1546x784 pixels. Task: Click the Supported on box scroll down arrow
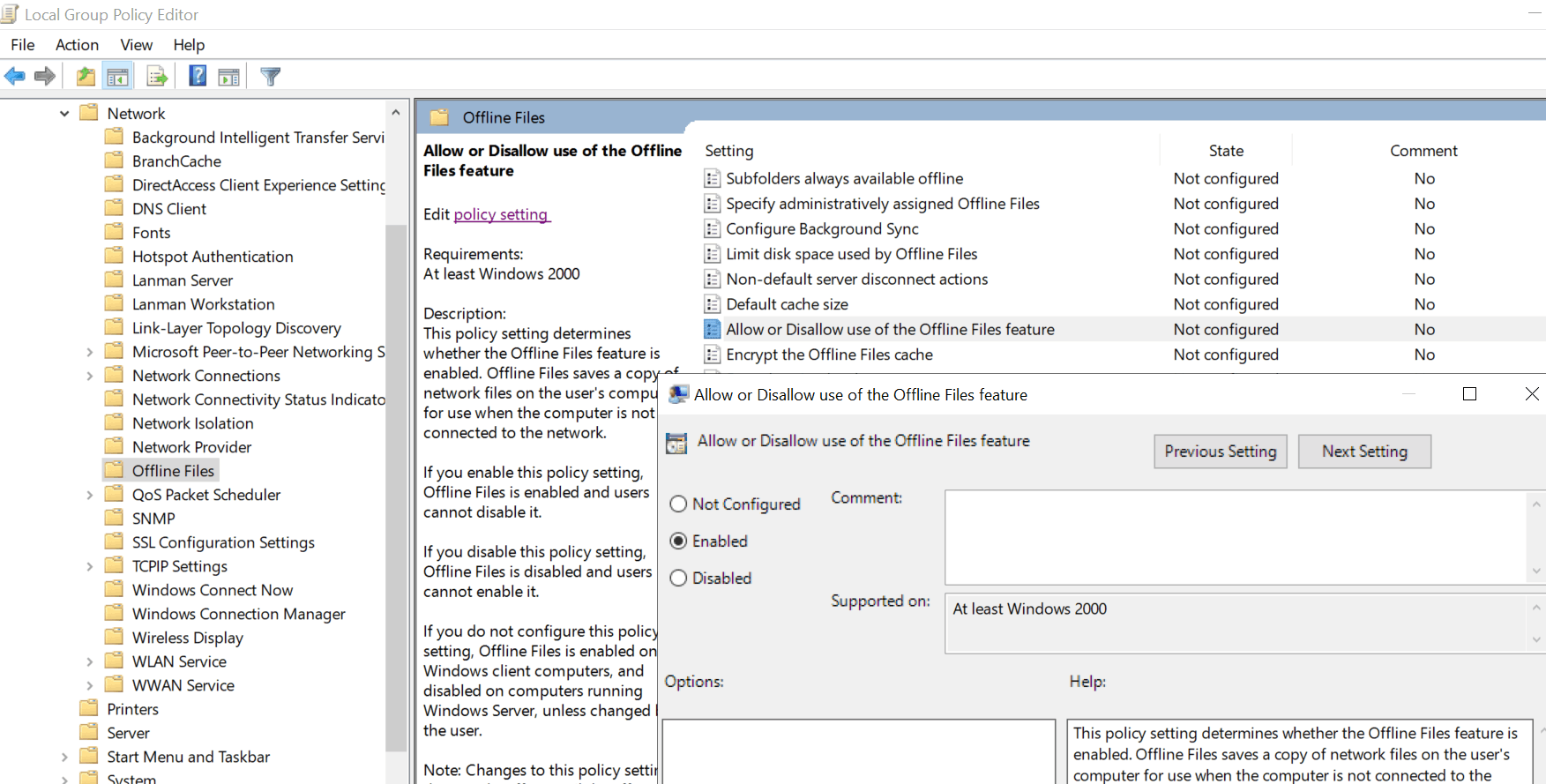click(1536, 640)
